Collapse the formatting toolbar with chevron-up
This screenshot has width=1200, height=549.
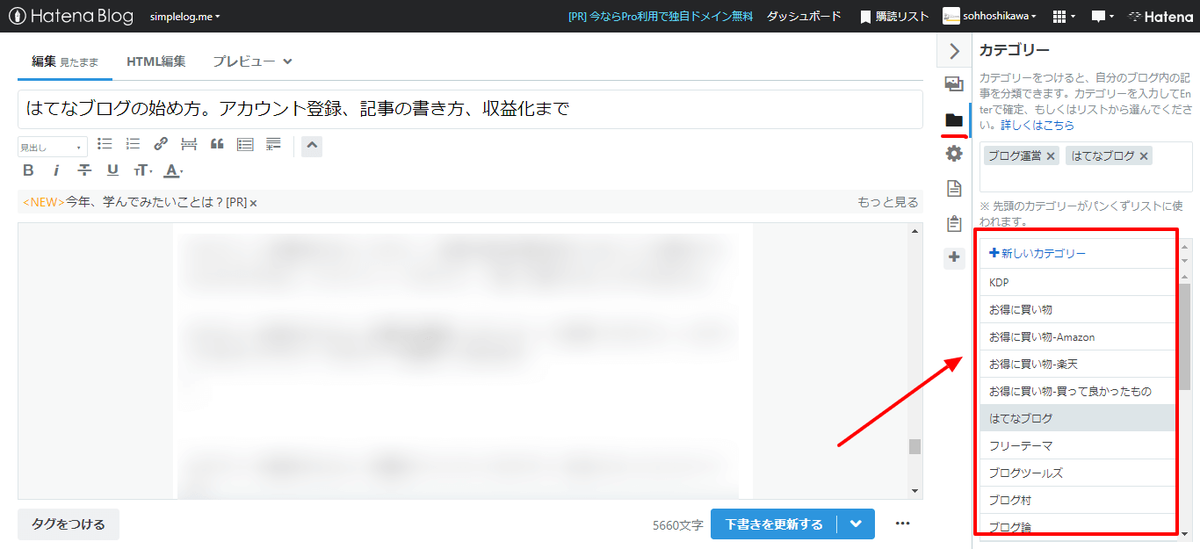(312, 146)
